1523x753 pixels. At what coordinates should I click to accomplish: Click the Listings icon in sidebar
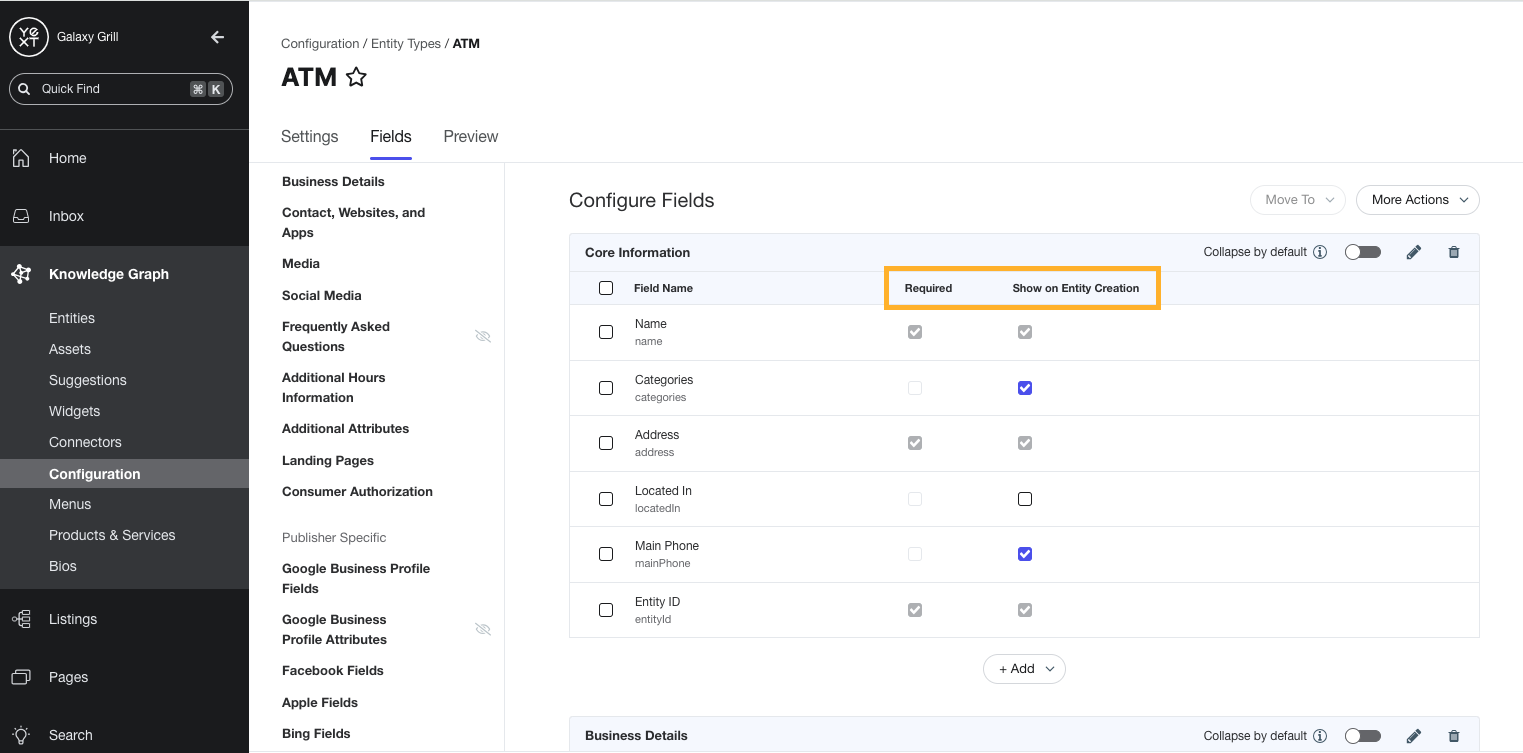point(21,619)
